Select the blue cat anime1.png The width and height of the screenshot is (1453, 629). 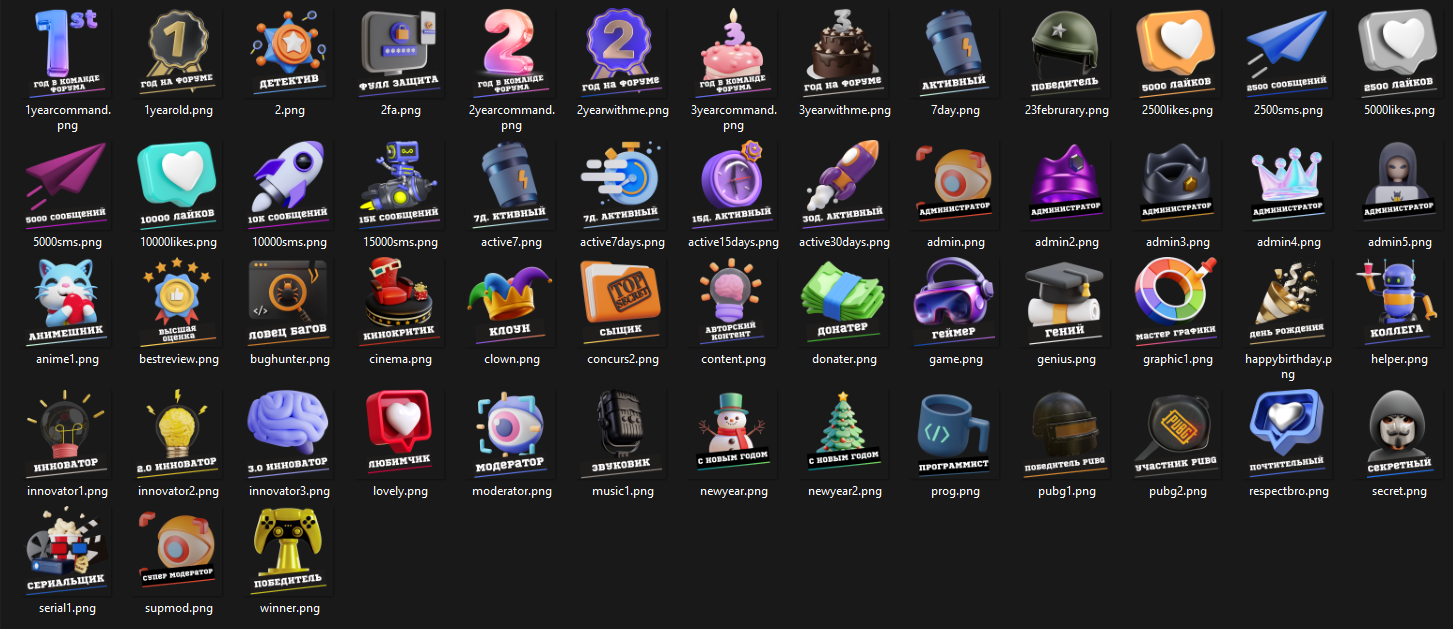68,302
